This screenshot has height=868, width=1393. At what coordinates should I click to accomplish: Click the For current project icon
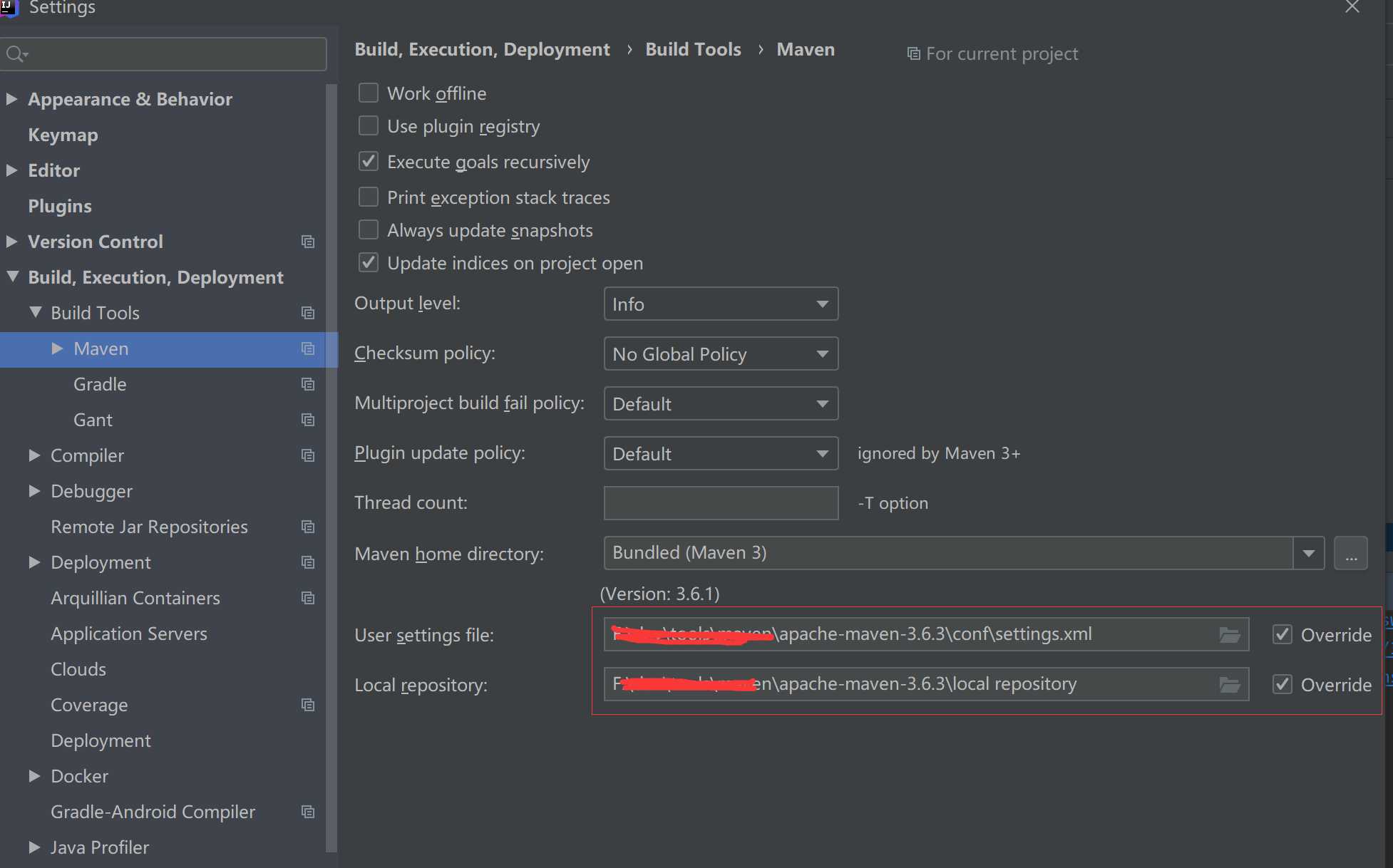(x=913, y=54)
